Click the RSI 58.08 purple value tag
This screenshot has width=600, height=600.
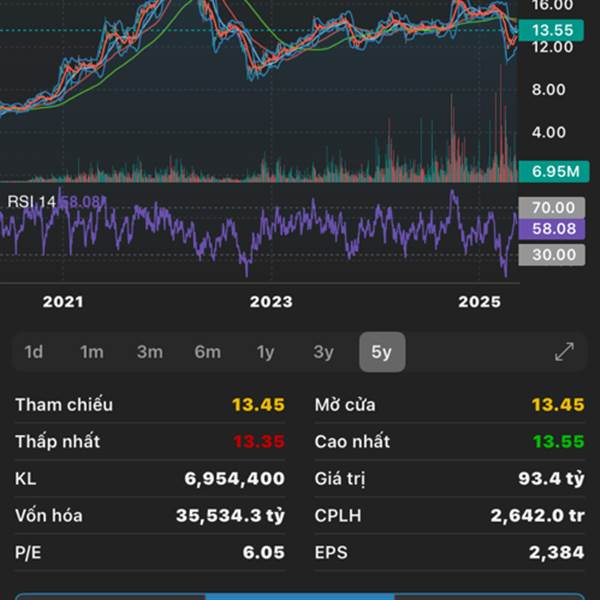coord(552,229)
